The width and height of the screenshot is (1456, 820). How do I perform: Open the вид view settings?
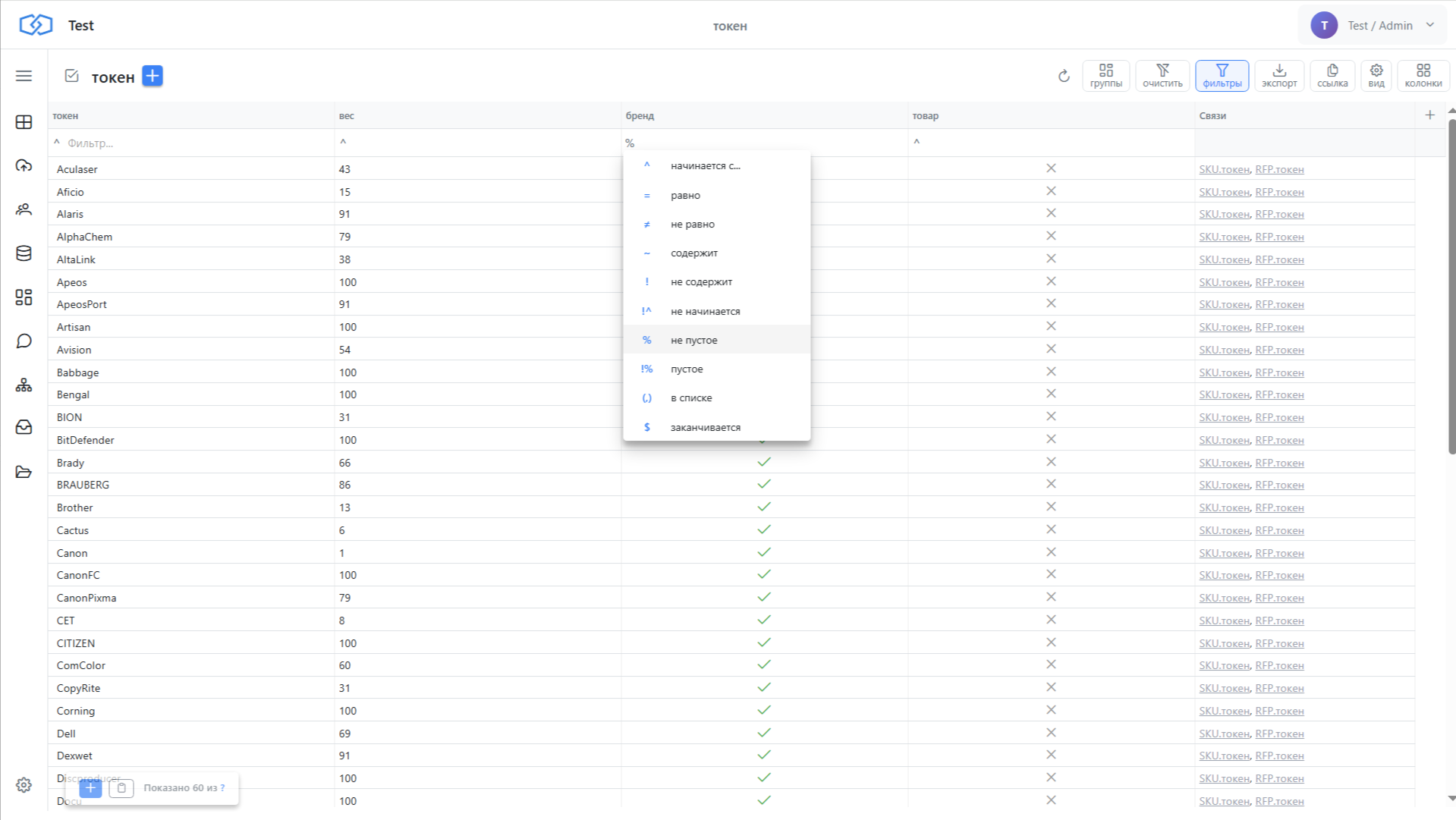1376,76
